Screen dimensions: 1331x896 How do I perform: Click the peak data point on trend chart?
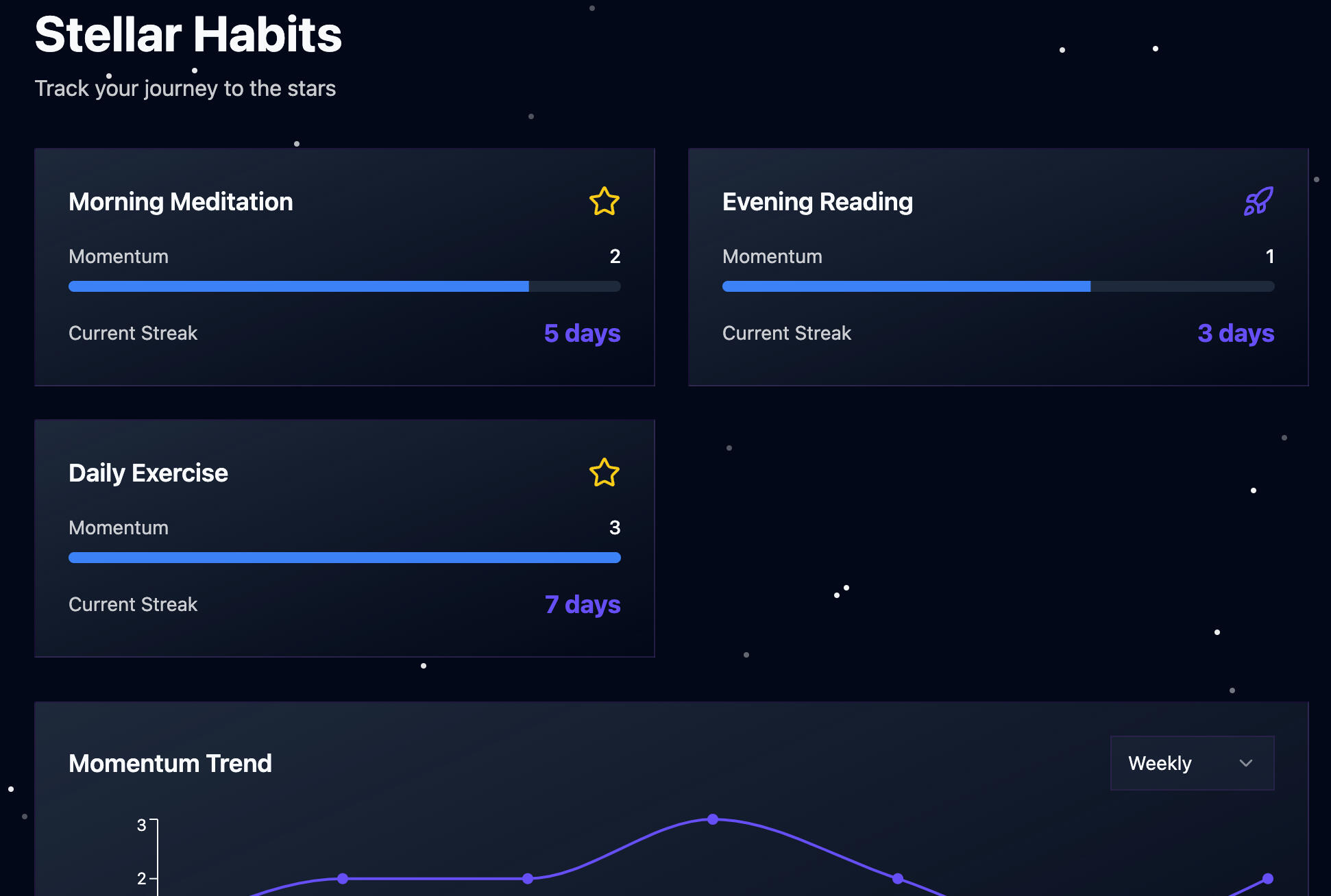[713, 819]
